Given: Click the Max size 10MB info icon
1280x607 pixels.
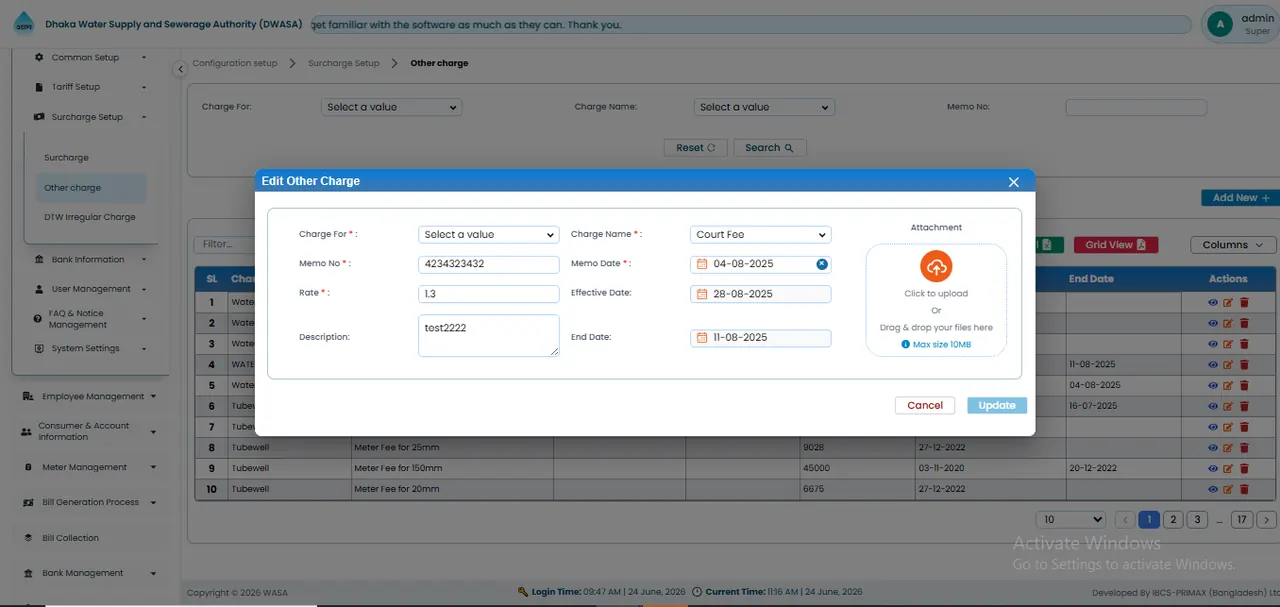Looking at the screenshot, I should click(x=906, y=344).
